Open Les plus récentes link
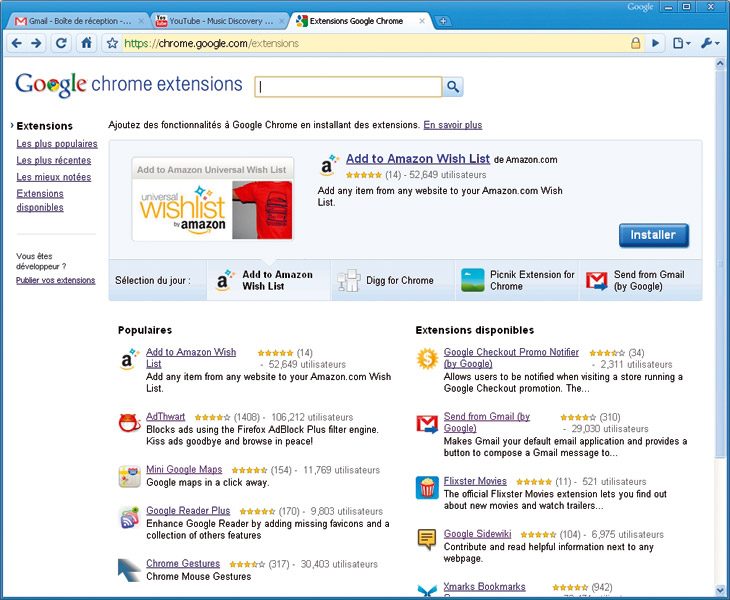This screenshot has width=730, height=600. point(54,161)
